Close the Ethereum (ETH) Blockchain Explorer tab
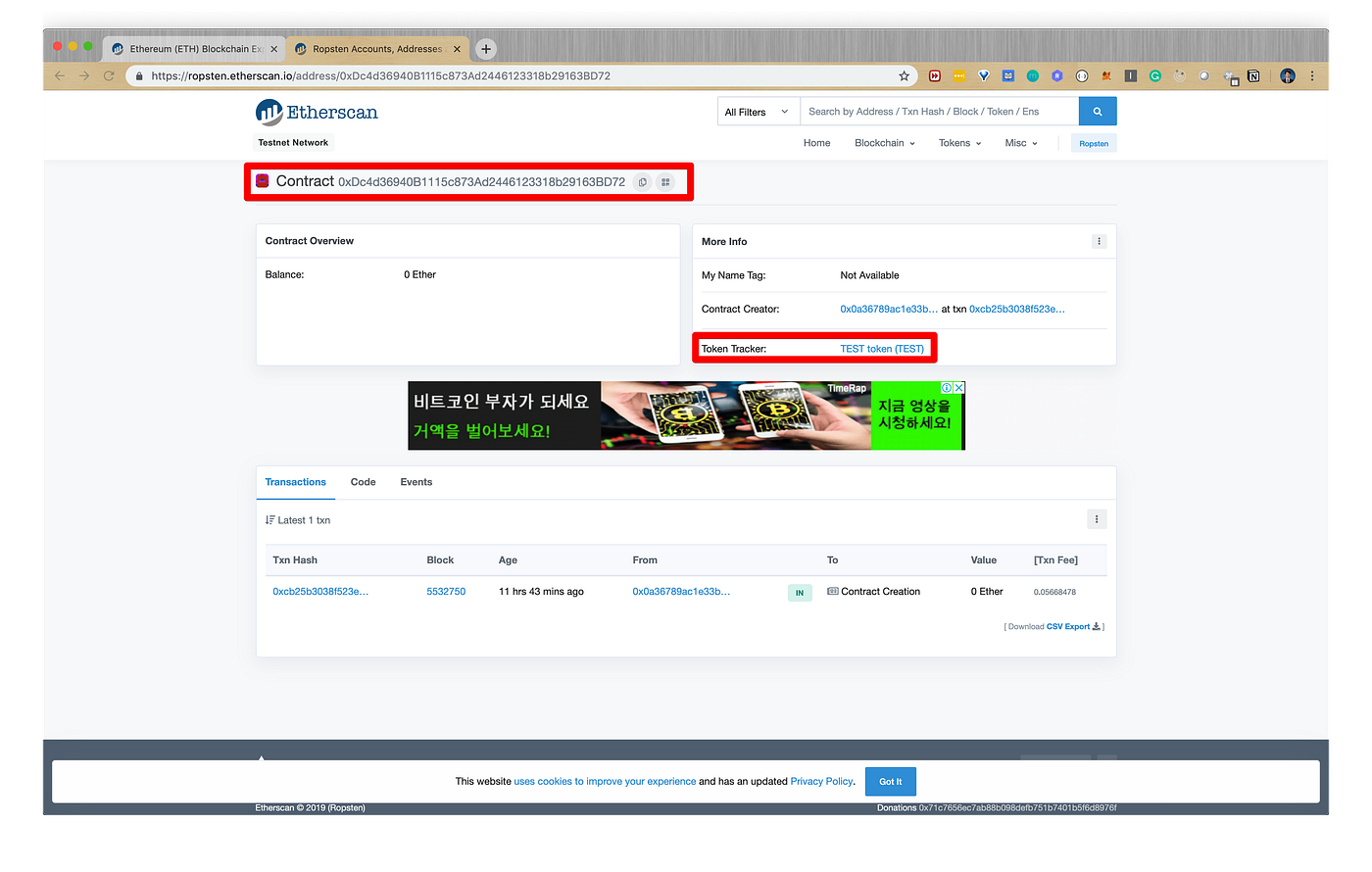Viewport: 1372px width, 872px height. tap(273, 49)
